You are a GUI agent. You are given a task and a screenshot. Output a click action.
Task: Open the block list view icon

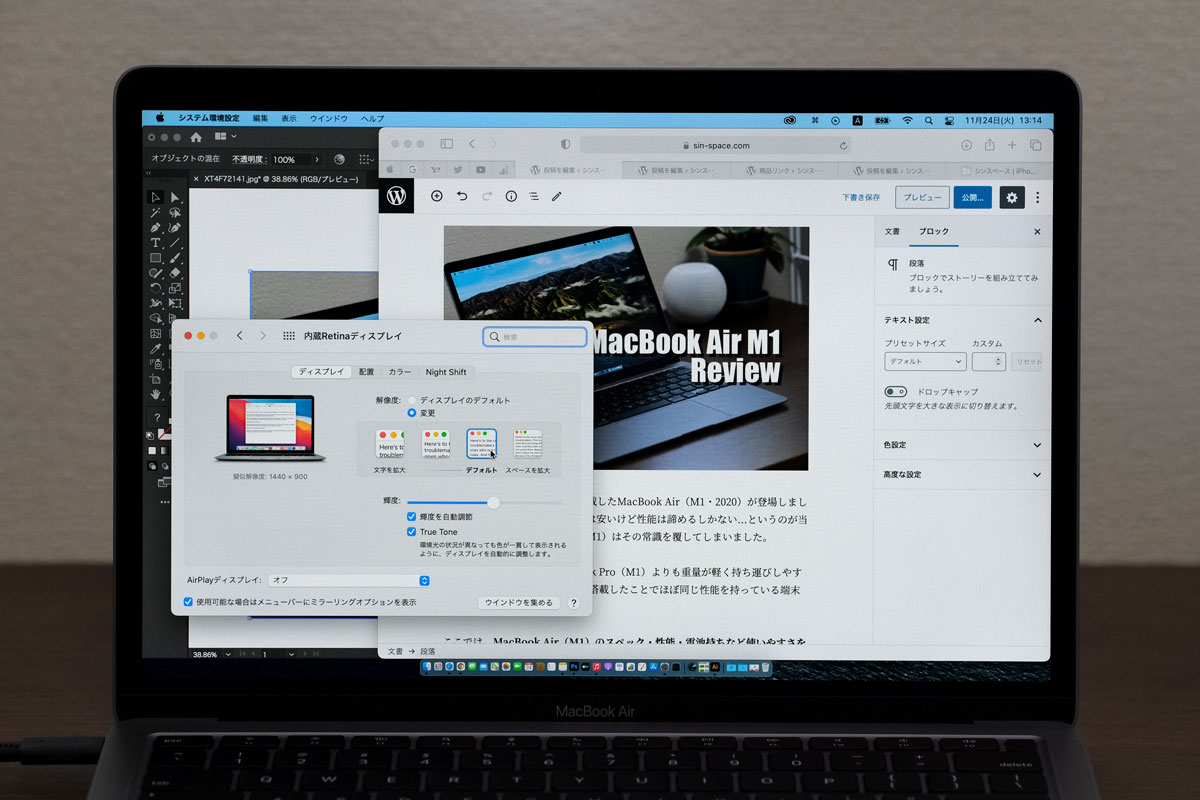coord(534,197)
